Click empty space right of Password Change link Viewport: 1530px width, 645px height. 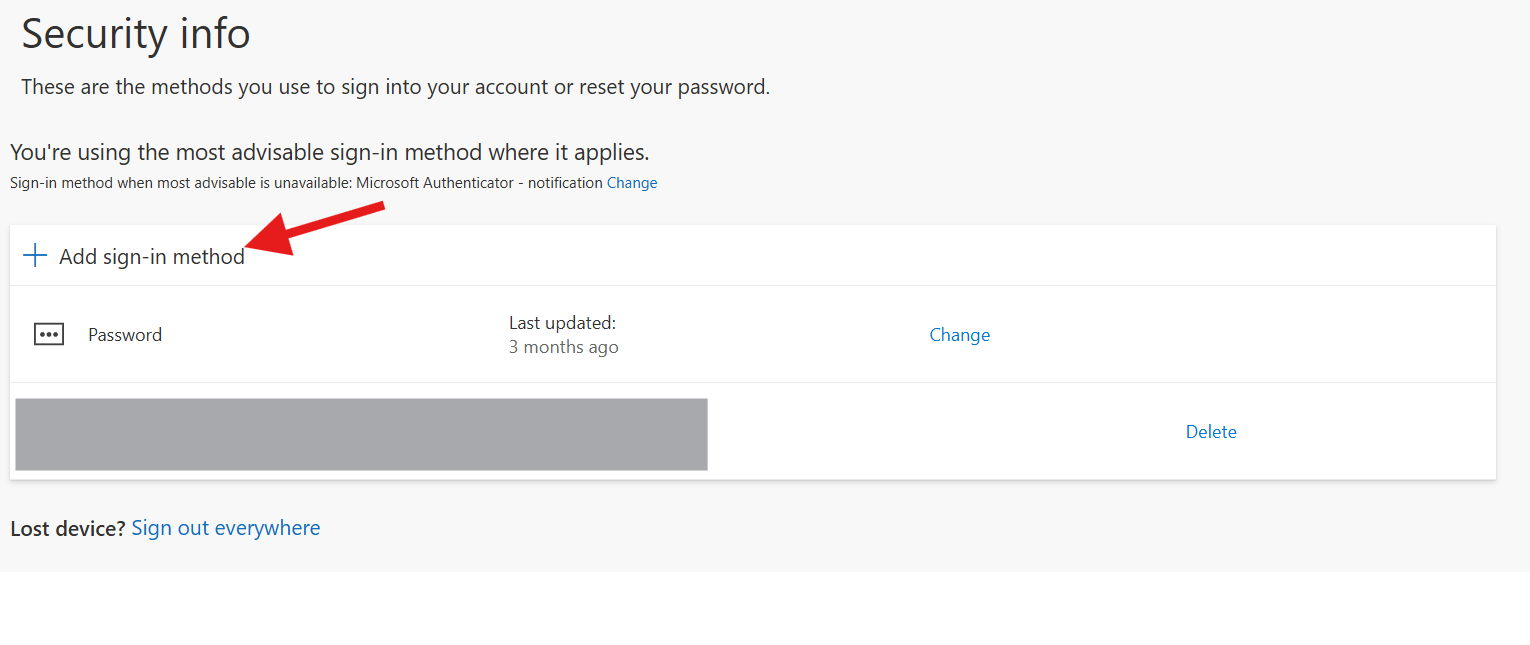(x=1240, y=335)
